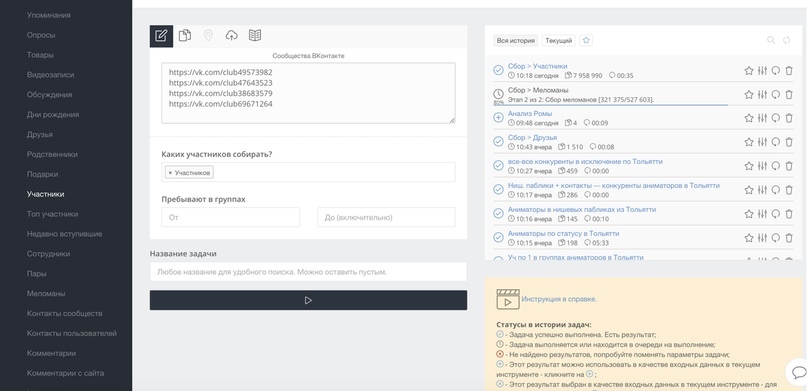807x391 pixels.
Task: Open 'Видеозаписи' in the sidebar
Action: (x=50, y=75)
